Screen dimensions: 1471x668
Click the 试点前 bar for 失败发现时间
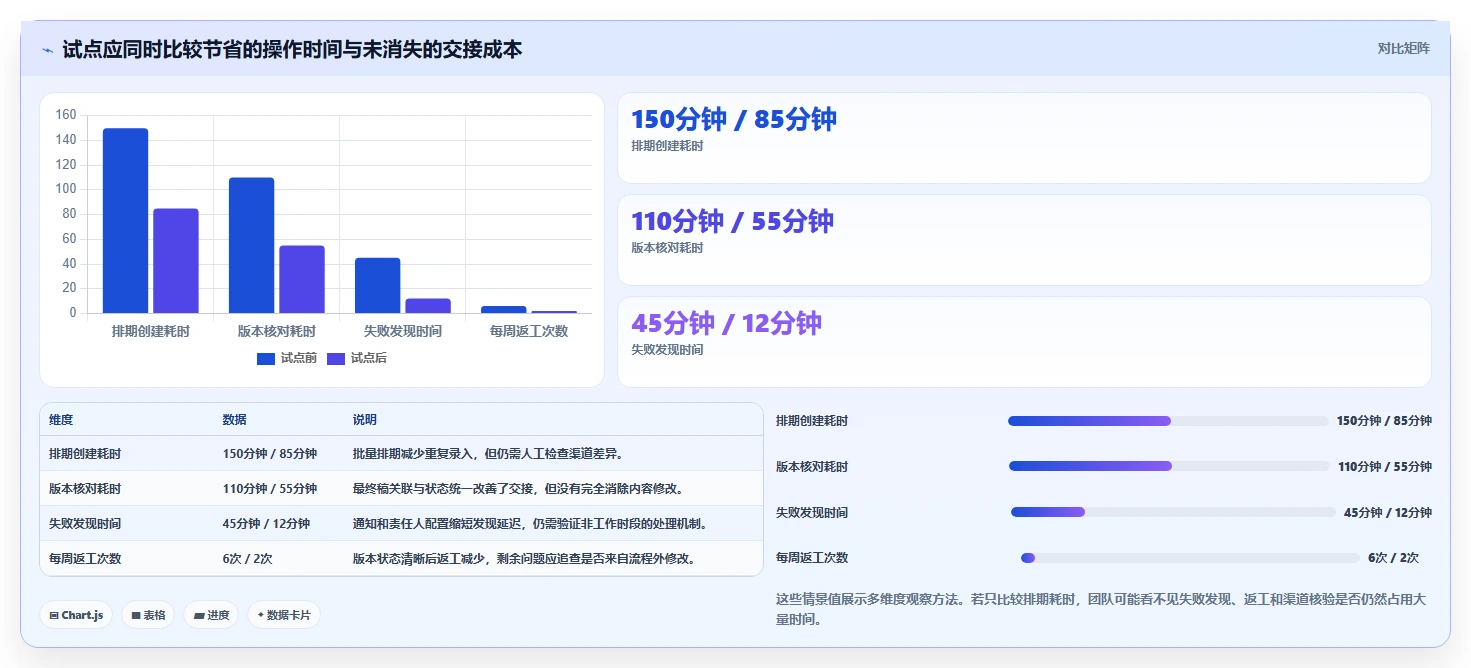point(377,285)
